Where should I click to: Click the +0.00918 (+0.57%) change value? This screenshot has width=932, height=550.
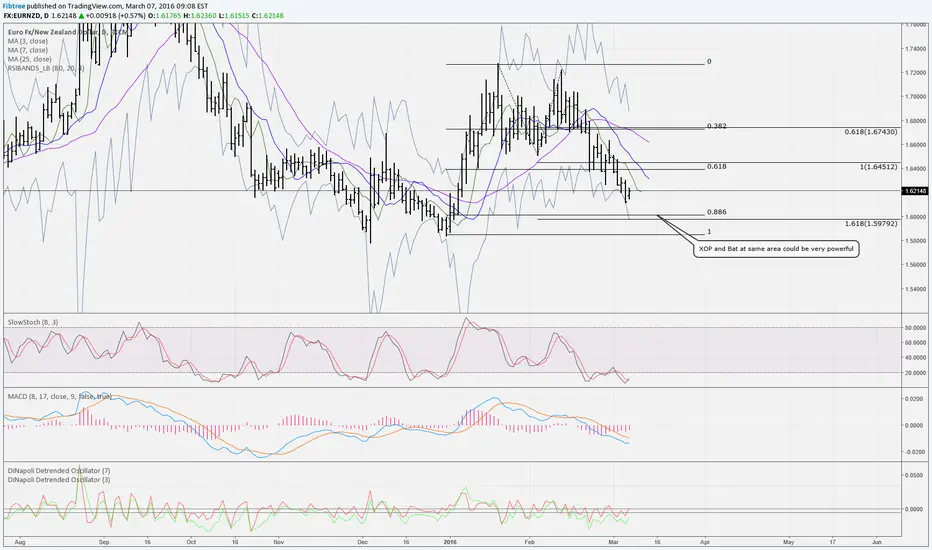pyautogui.click(x=117, y=14)
